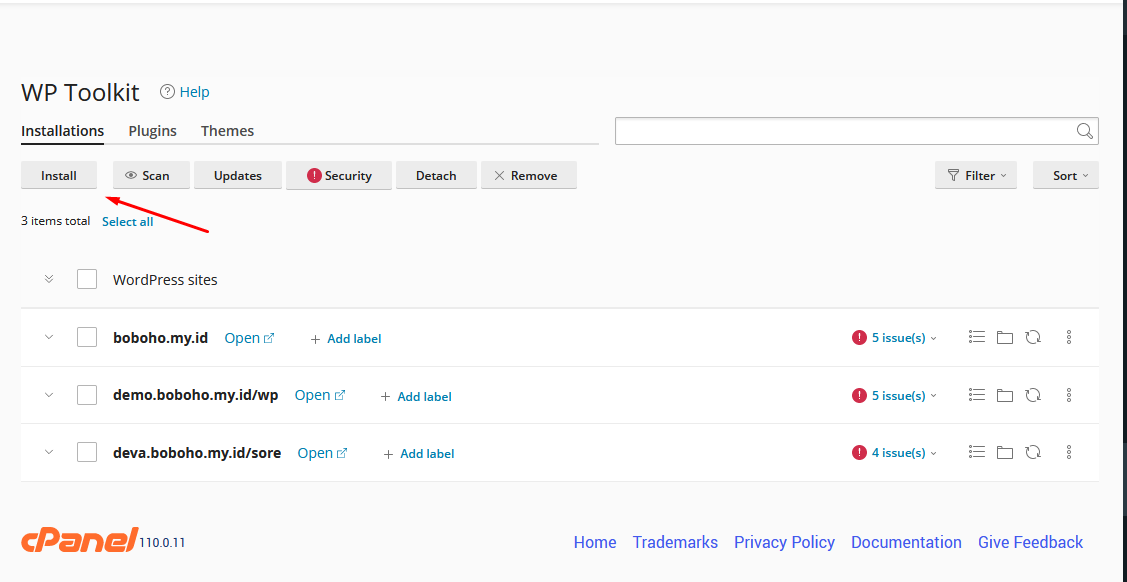Click the Select all link
Viewport: 1127px width, 582px height.
tap(127, 221)
